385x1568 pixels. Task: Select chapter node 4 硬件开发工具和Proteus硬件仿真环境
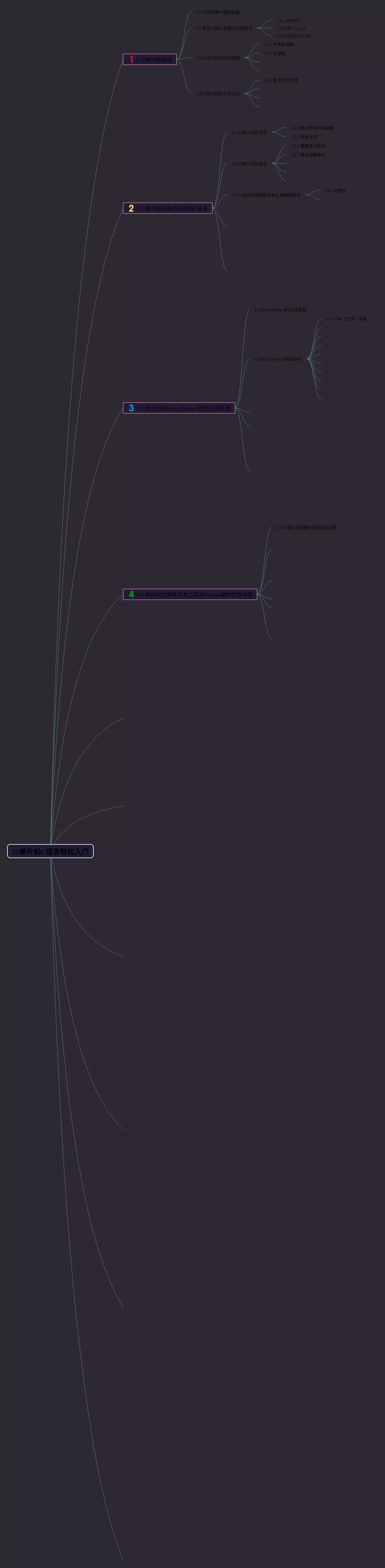(x=190, y=594)
